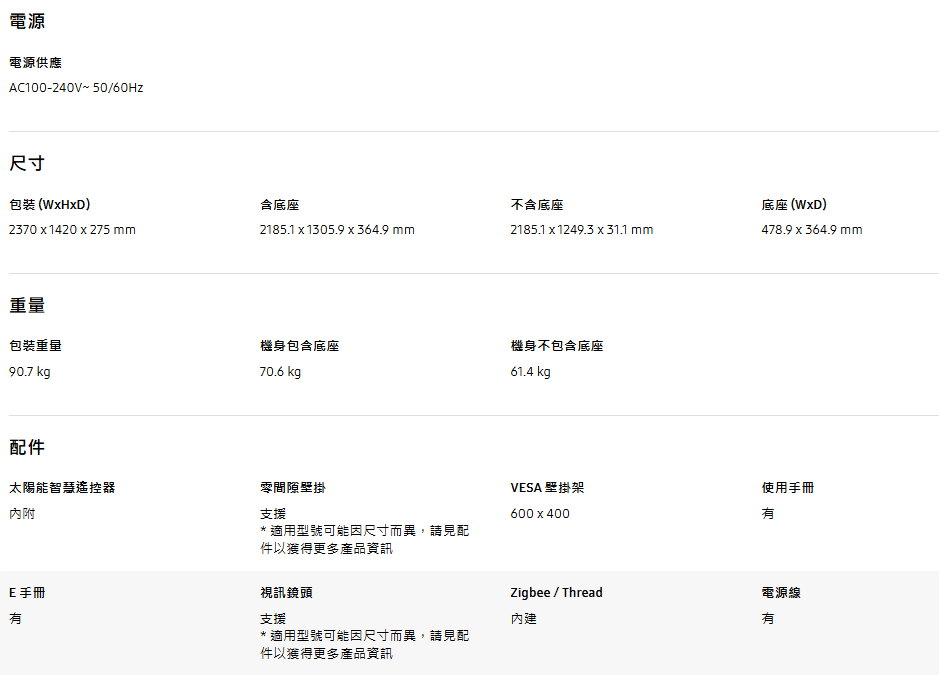Viewport: 939px width, 675px height.
Task: Click the 視訊鏡頭 accessory label
Action: click(286, 593)
